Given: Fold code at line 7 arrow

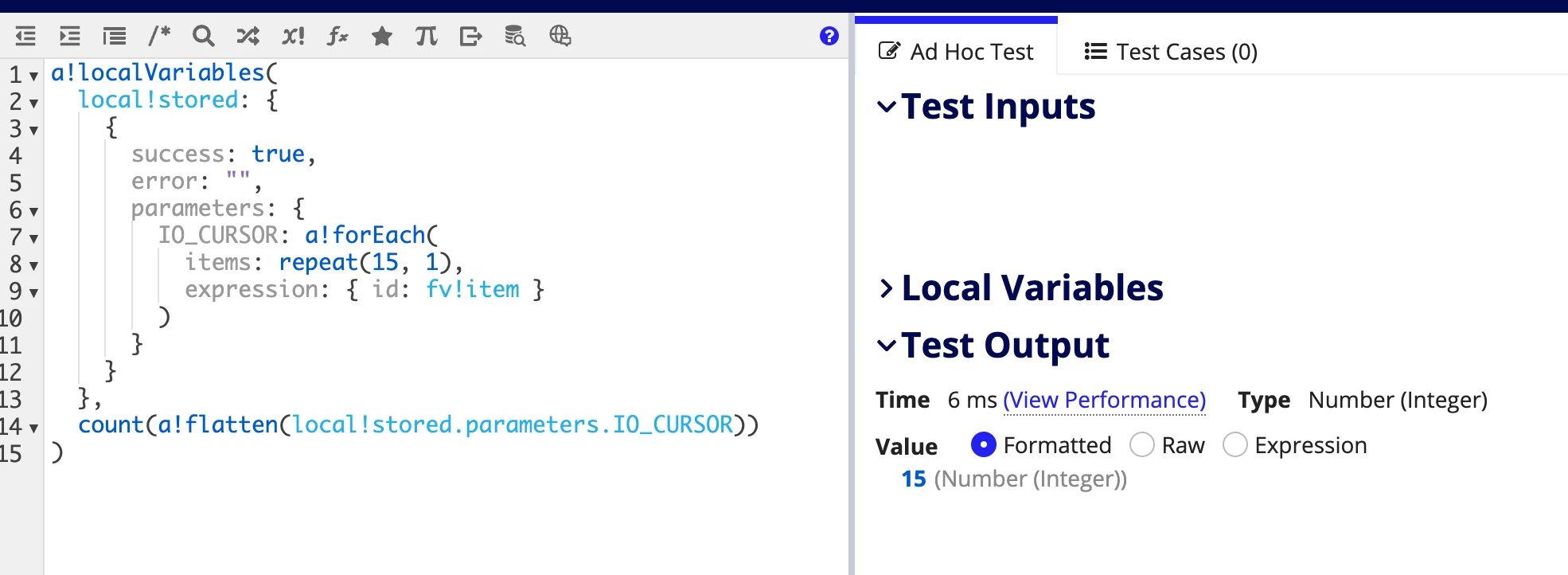Looking at the screenshot, I should click(x=33, y=239).
